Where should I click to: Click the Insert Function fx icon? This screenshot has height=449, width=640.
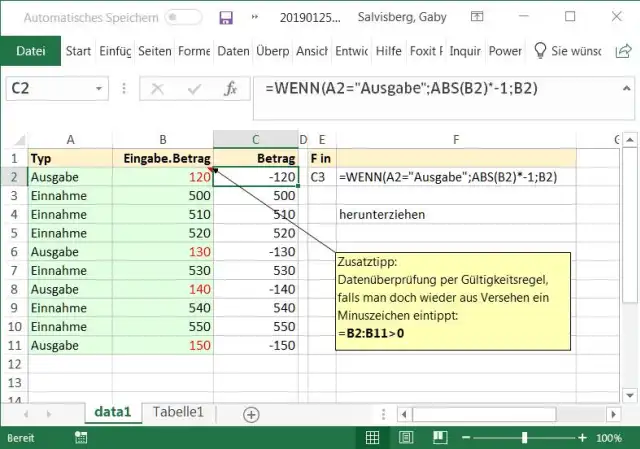230,88
